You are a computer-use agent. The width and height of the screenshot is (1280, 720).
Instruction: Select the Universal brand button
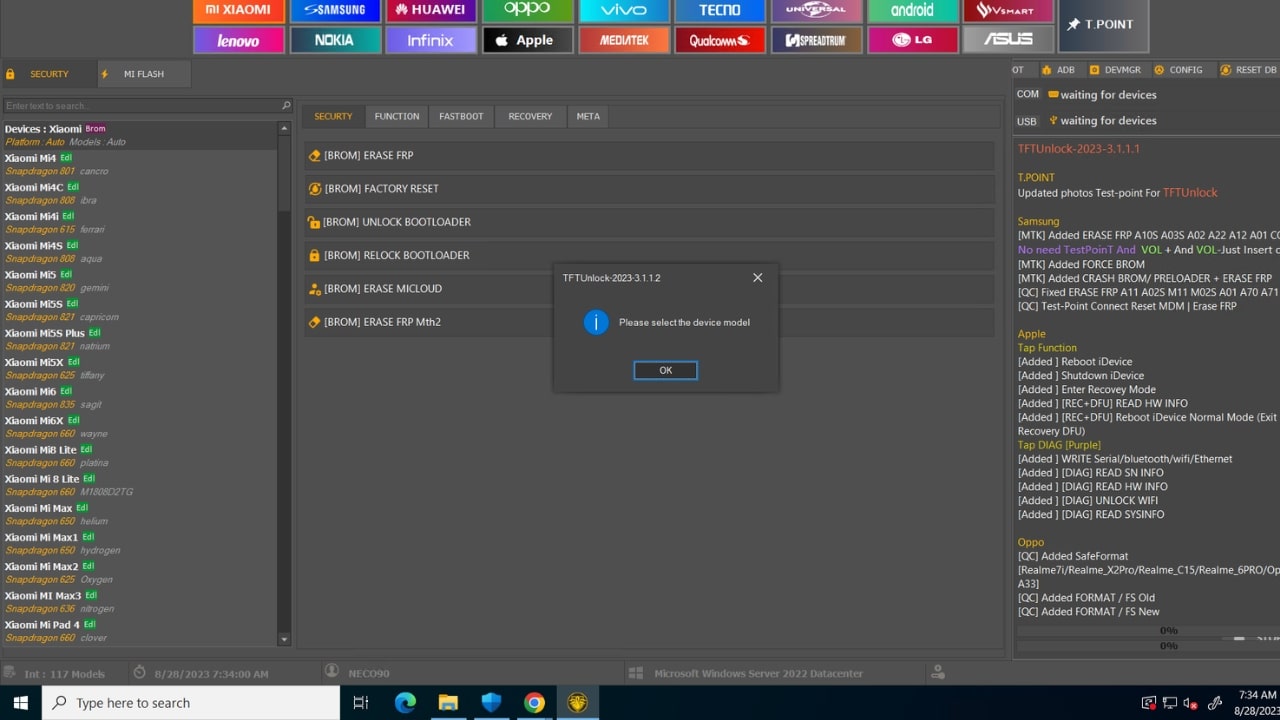pos(816,10)
